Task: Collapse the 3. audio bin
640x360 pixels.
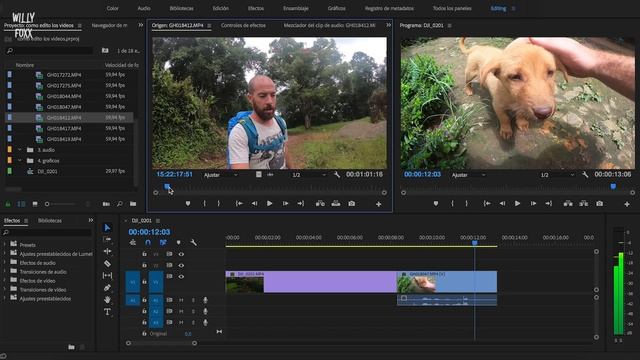Action: point(20,150)
